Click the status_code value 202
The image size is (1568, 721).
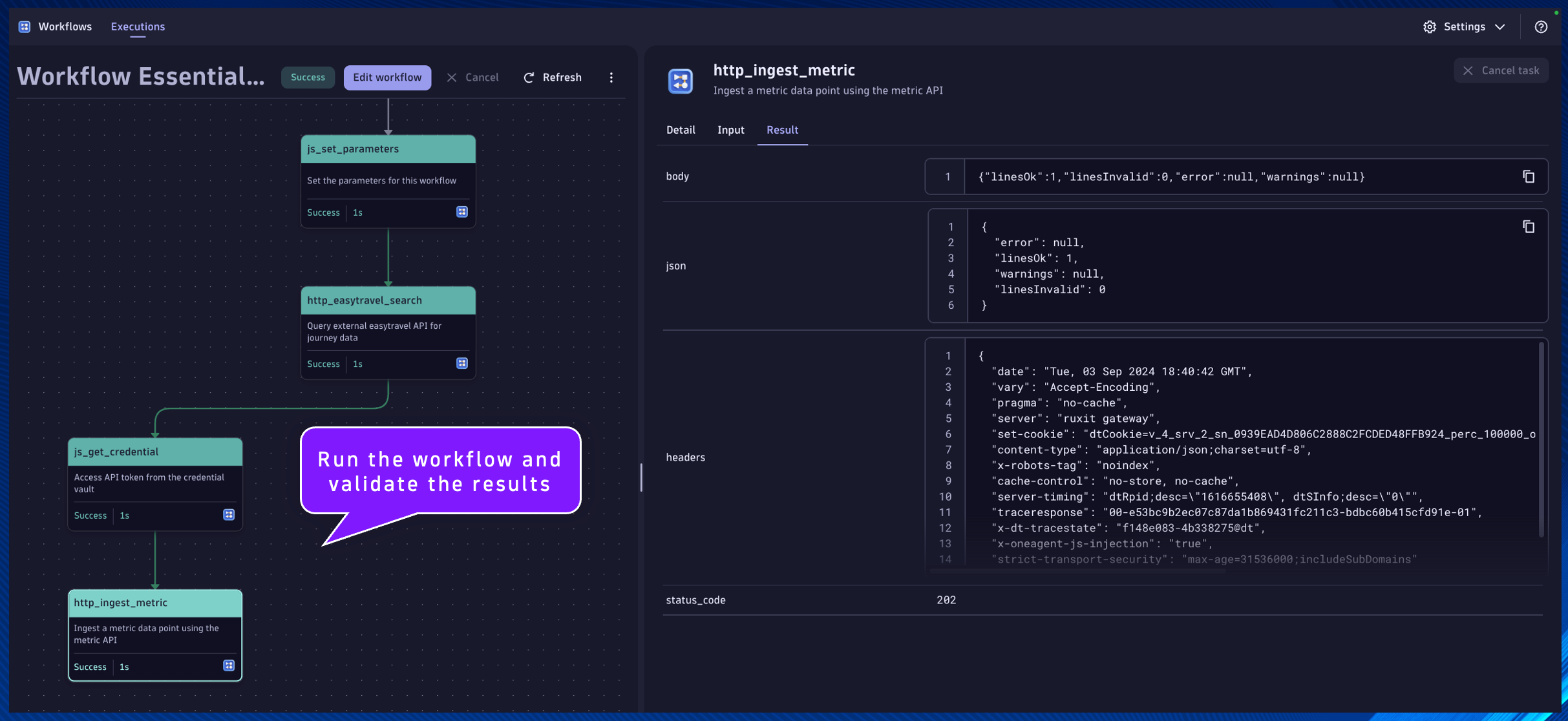coord(946,600)
